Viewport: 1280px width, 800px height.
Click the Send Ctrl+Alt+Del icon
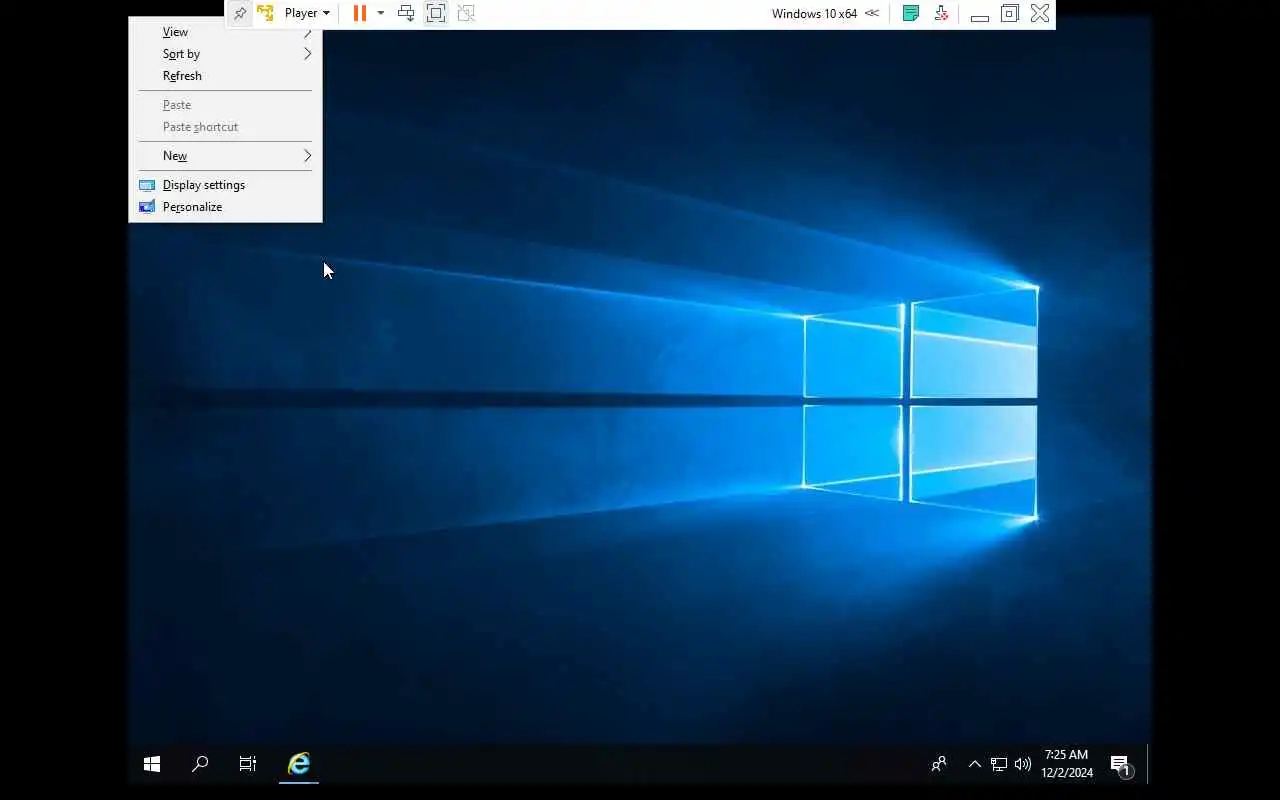coord(406,13)
